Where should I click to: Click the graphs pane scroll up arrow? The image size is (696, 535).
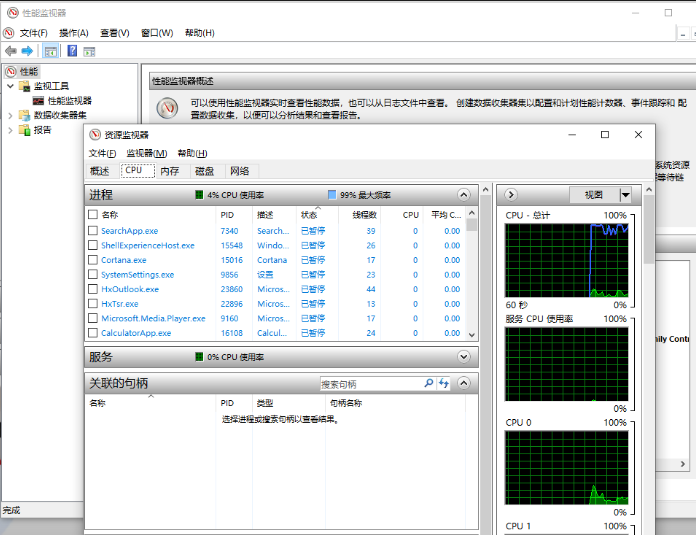pyautogui.click(x=649, y=190)
